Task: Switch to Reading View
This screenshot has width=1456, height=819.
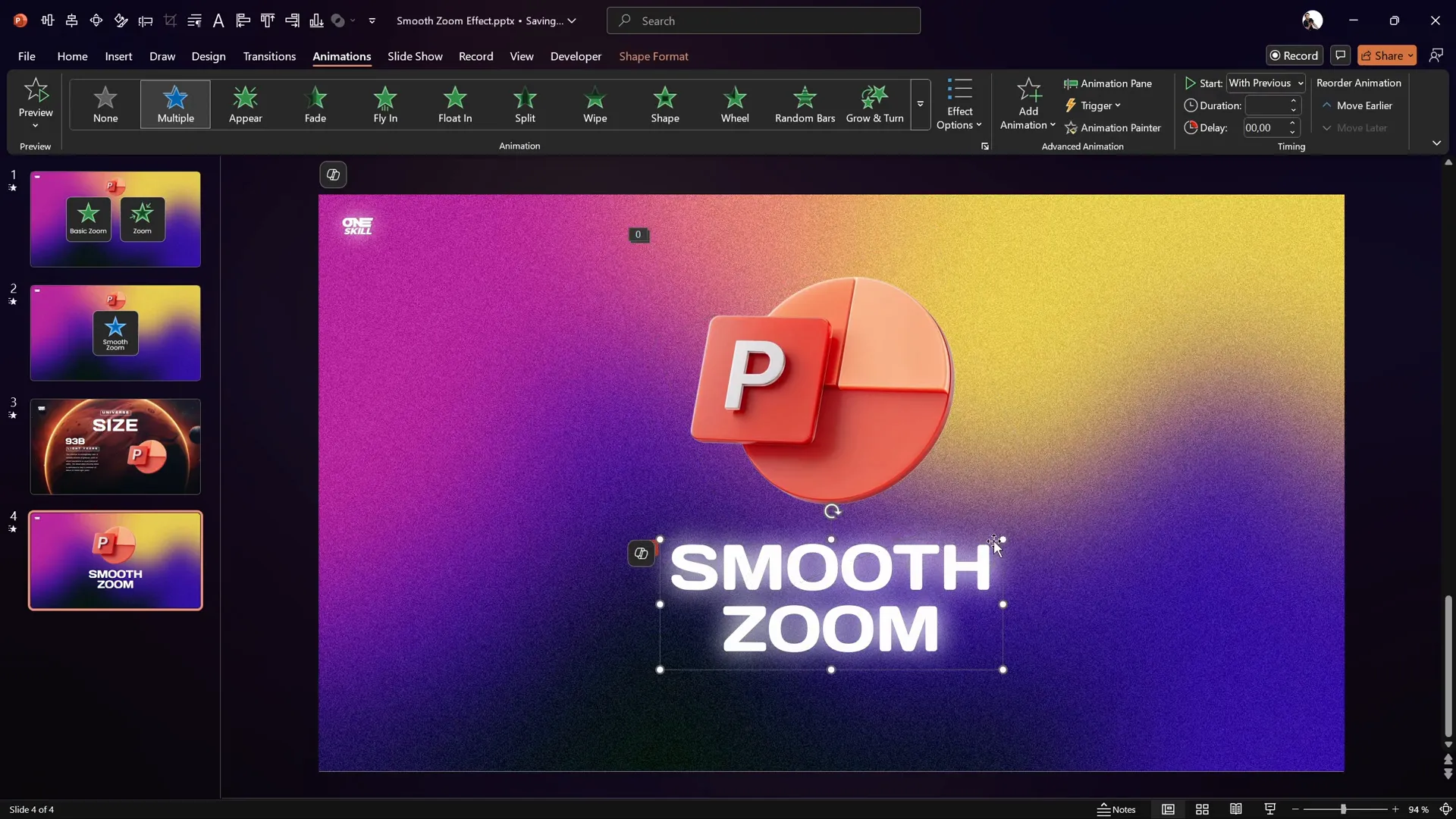Action: tap(1236, 809)
